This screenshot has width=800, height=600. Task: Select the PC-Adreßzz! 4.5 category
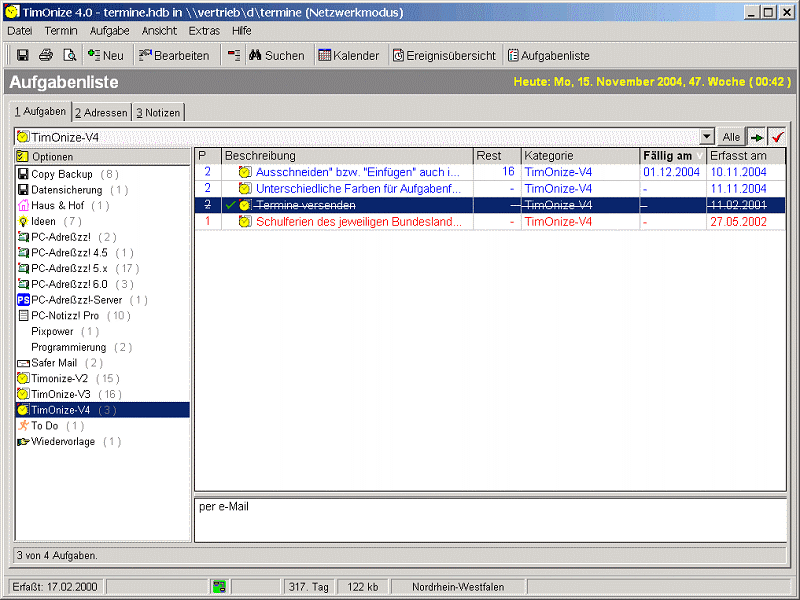coord(102,253)
